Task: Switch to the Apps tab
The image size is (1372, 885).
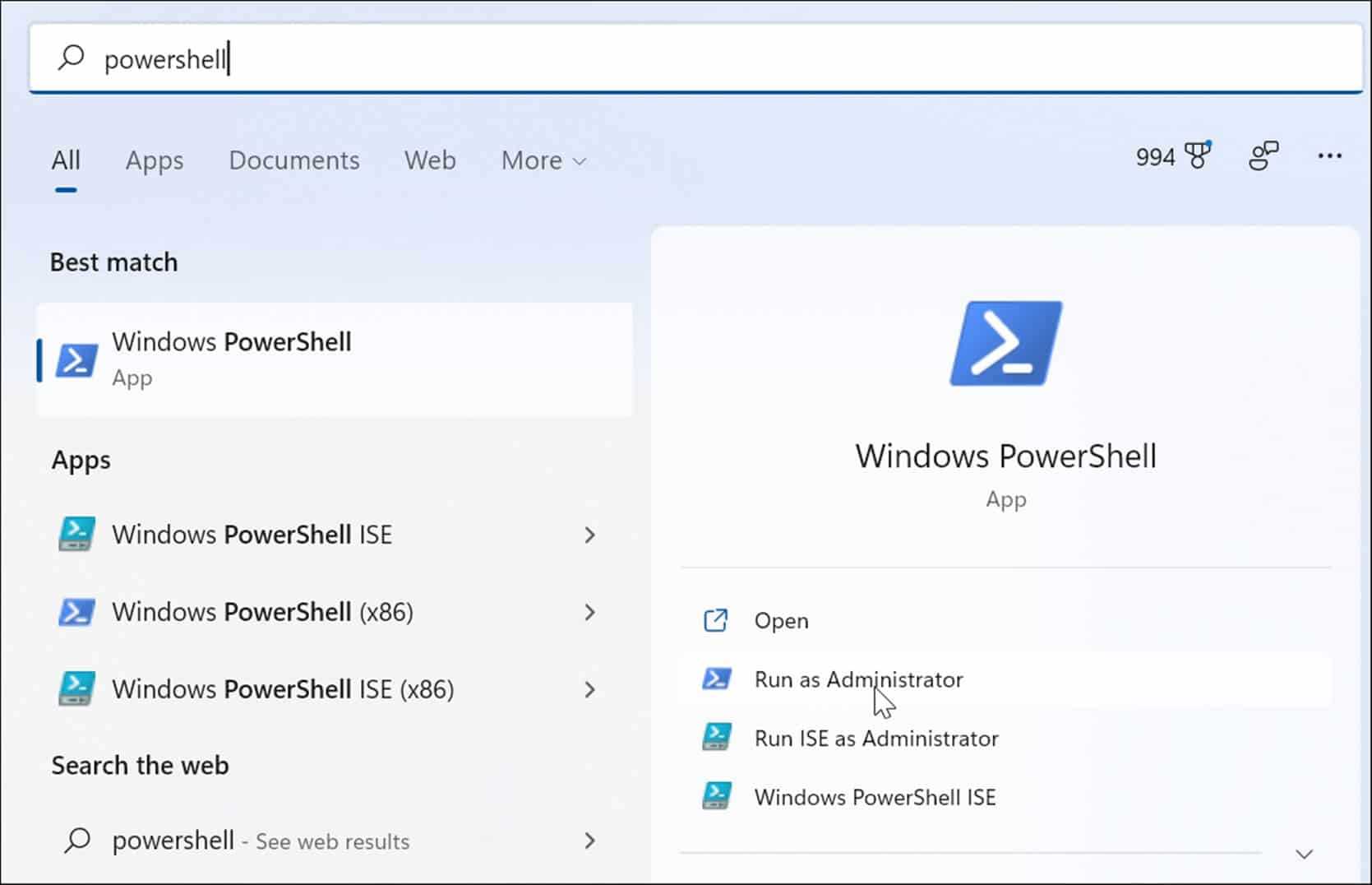Action: tap(154, 160)
